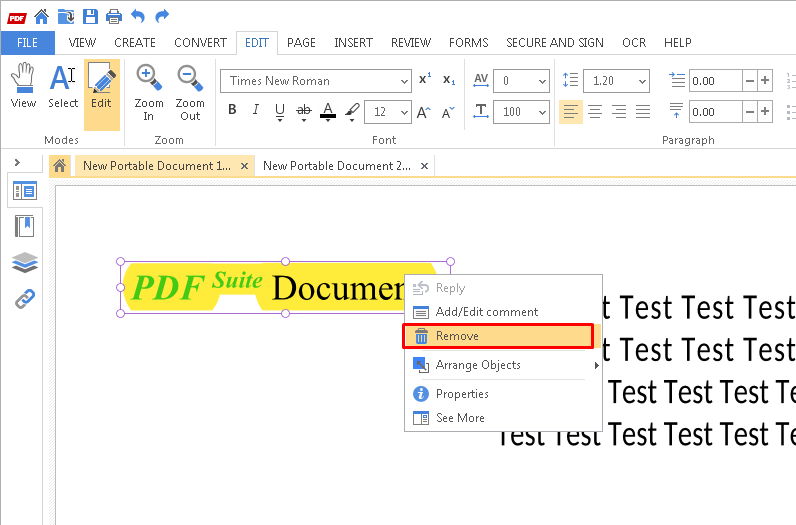The height and width of the screenshot is (525, 796).
Task: Decrease font size with the A-down icon
Action: tap(448, 112)
